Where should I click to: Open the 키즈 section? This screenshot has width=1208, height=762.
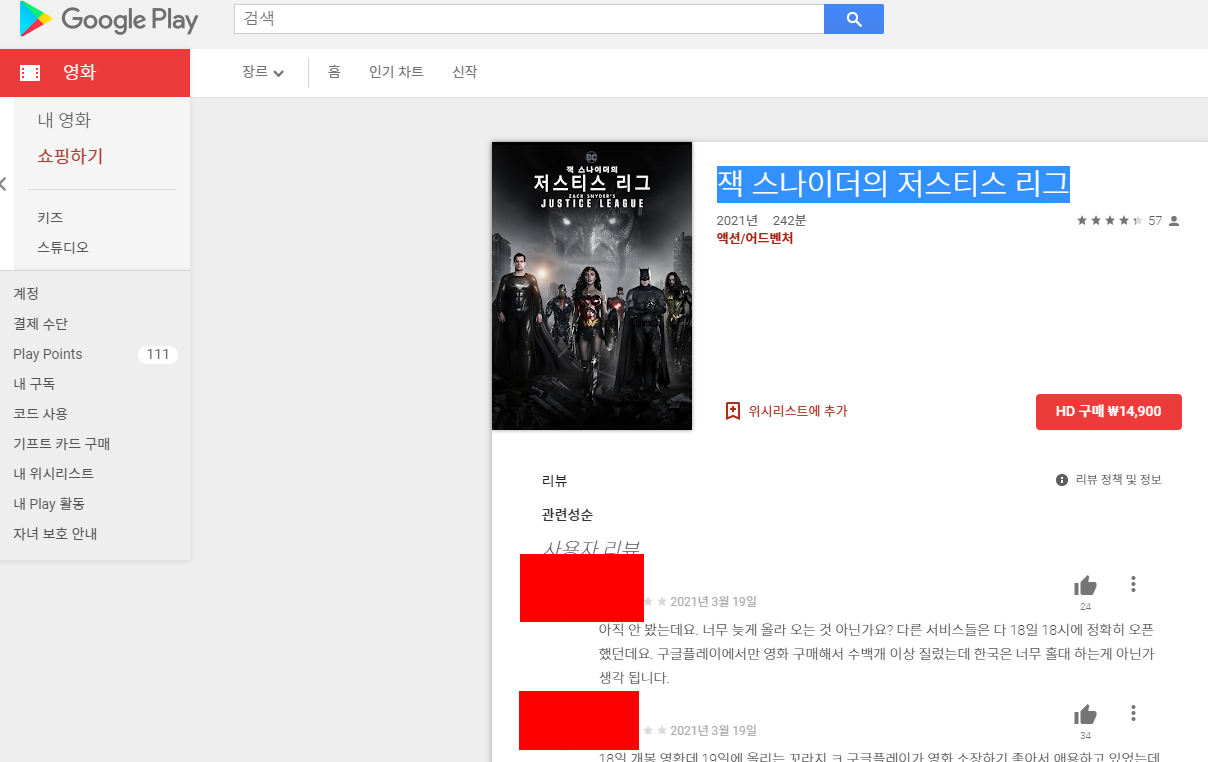(x=50, y=218)
